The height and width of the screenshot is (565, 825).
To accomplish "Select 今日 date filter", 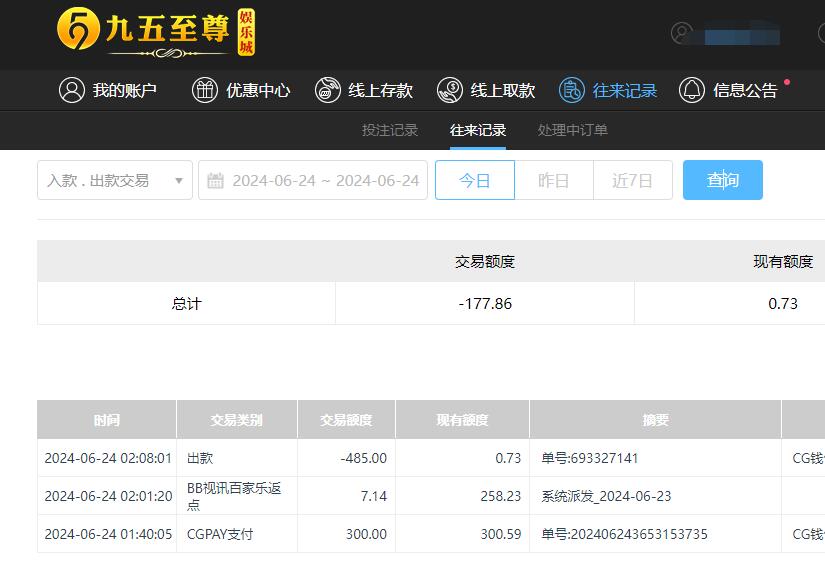I will click(475, 180).
